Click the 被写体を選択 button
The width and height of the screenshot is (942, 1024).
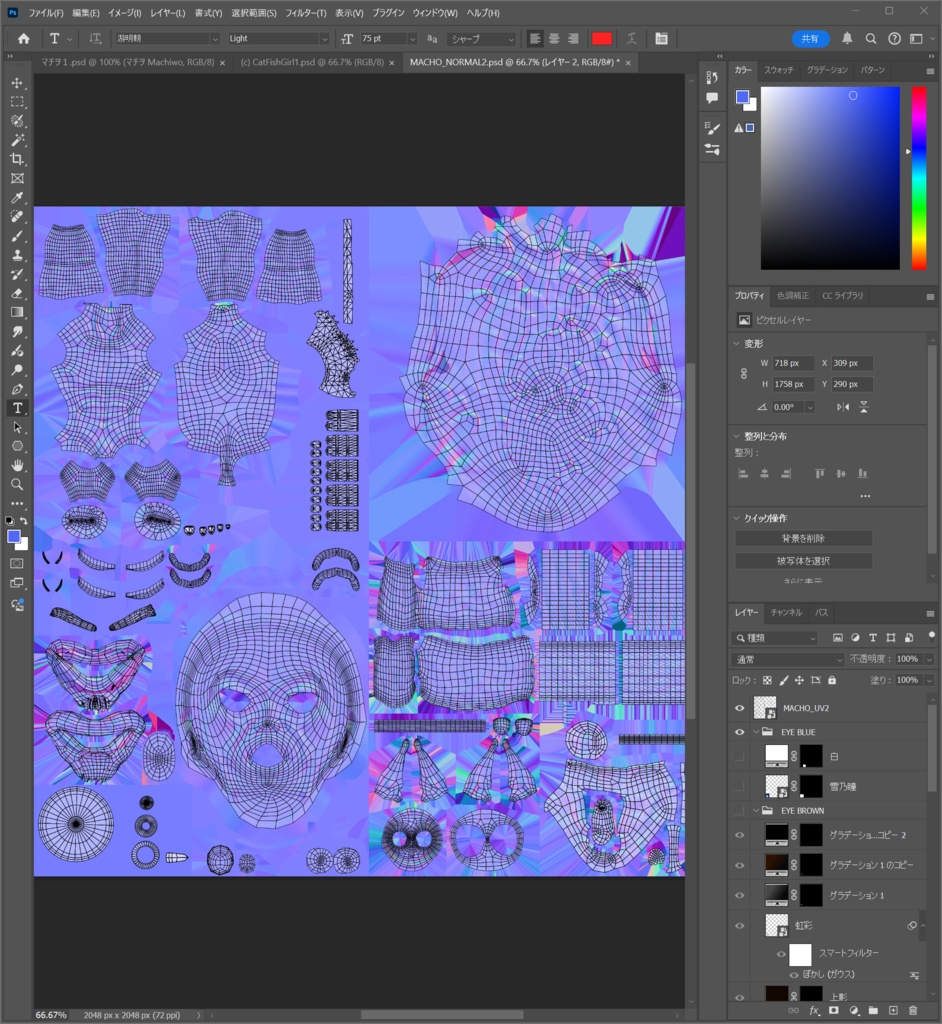pyautogui.click(x=803, y=560)
